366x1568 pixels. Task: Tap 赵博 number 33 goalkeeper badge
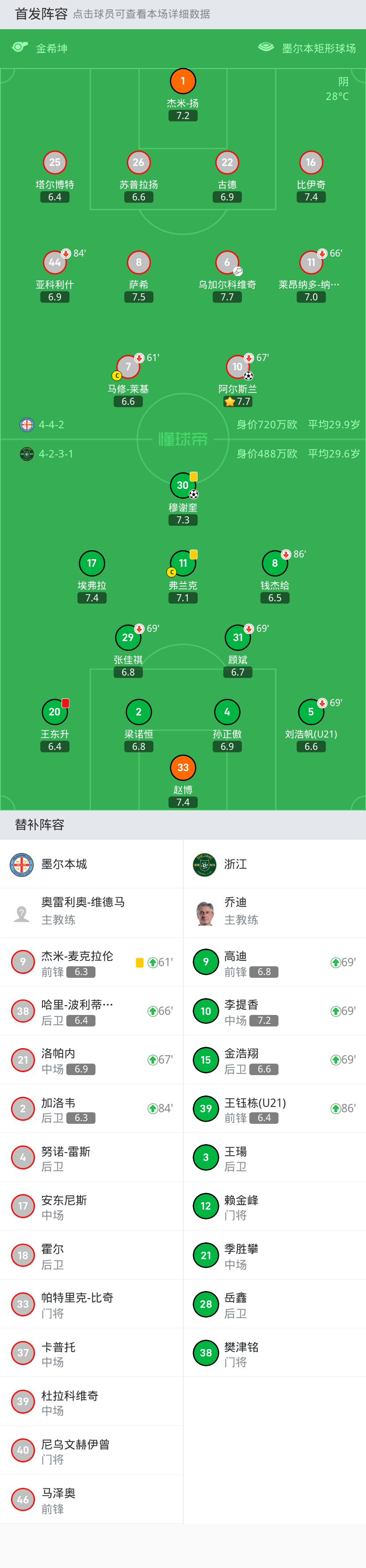click(x=183, y=768)
